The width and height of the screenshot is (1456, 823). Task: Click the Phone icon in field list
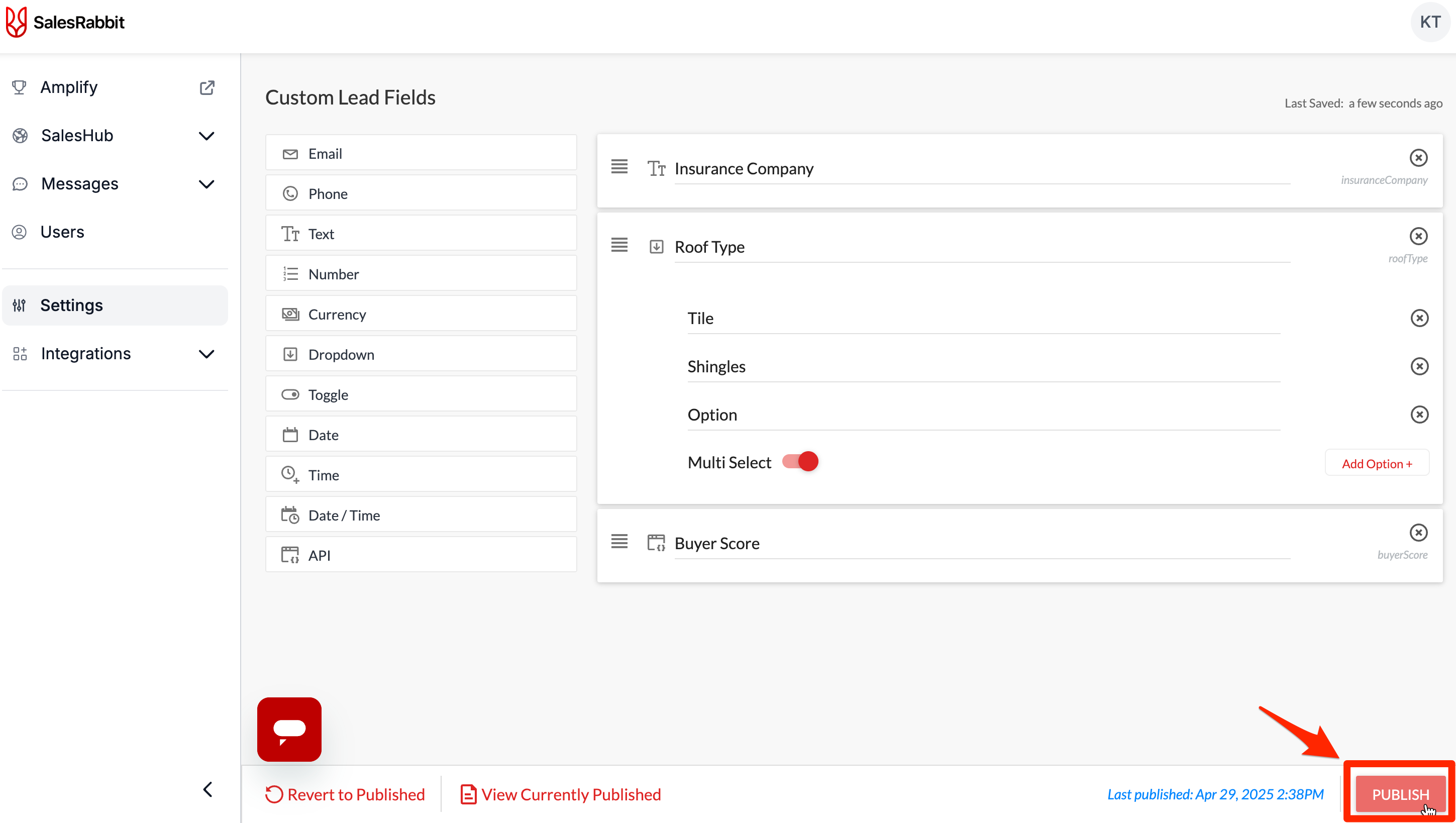tap(290, 194)
